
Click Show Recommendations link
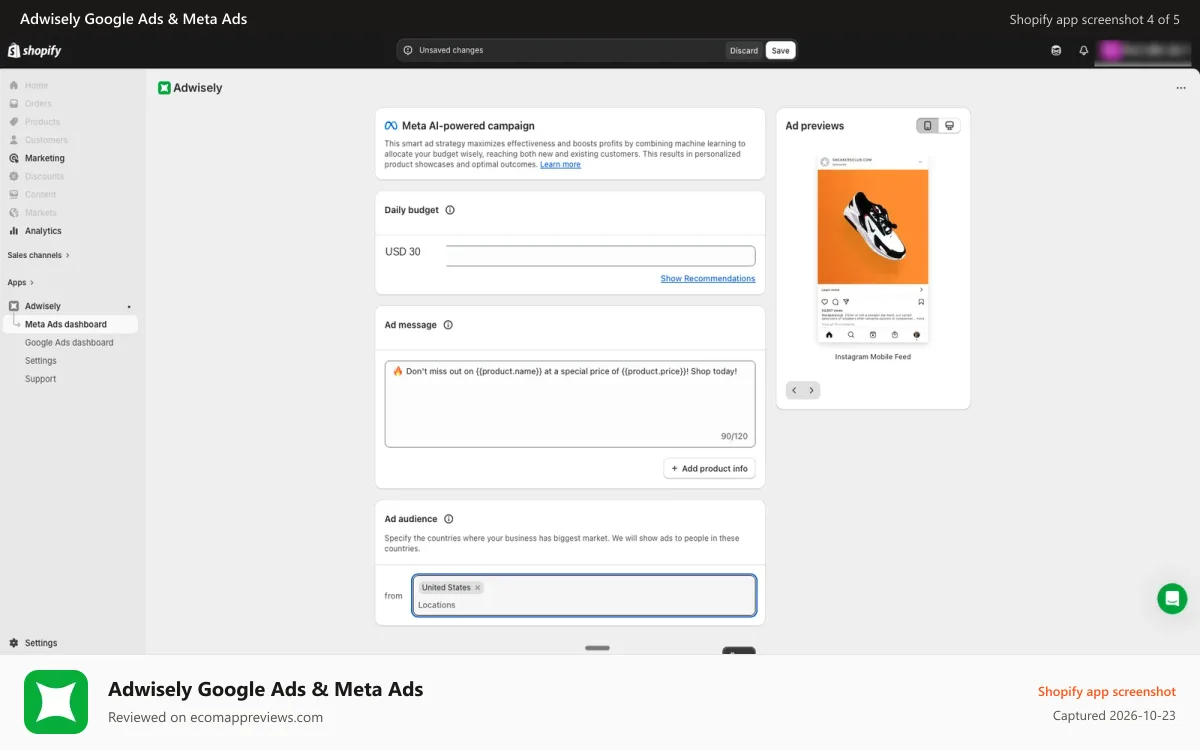[x=708, y=279]
